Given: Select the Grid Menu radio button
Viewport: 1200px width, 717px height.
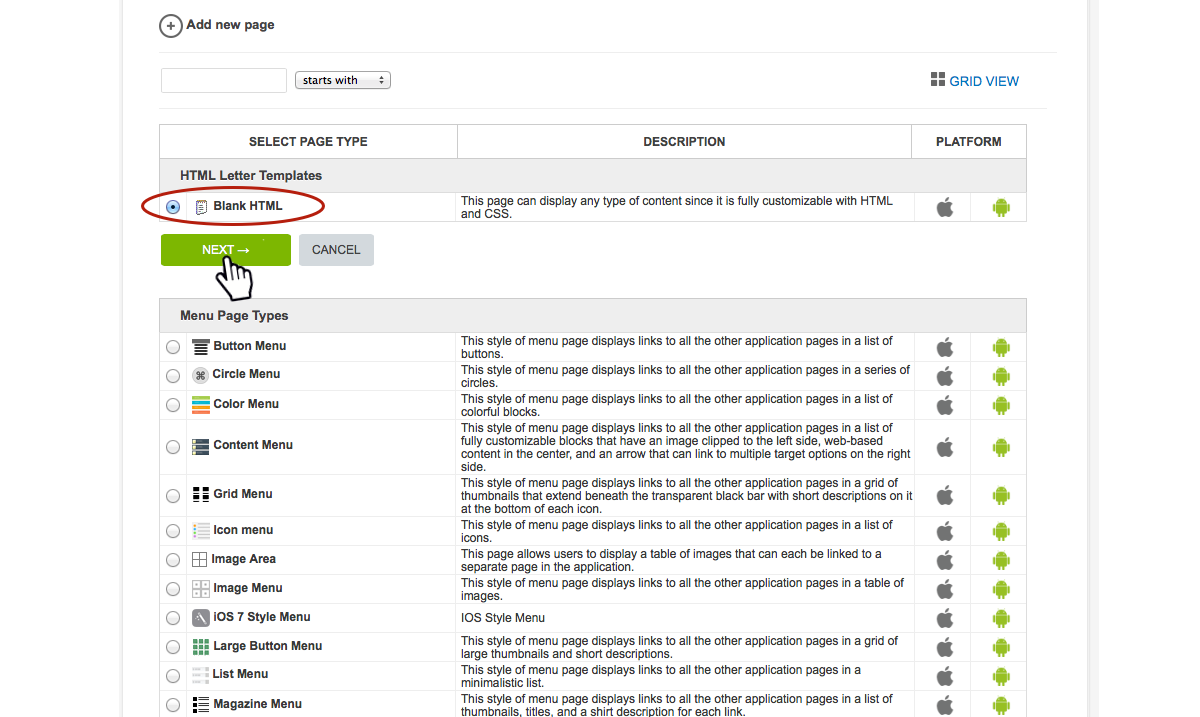Looking at the screenshot, I should [173, 495].
